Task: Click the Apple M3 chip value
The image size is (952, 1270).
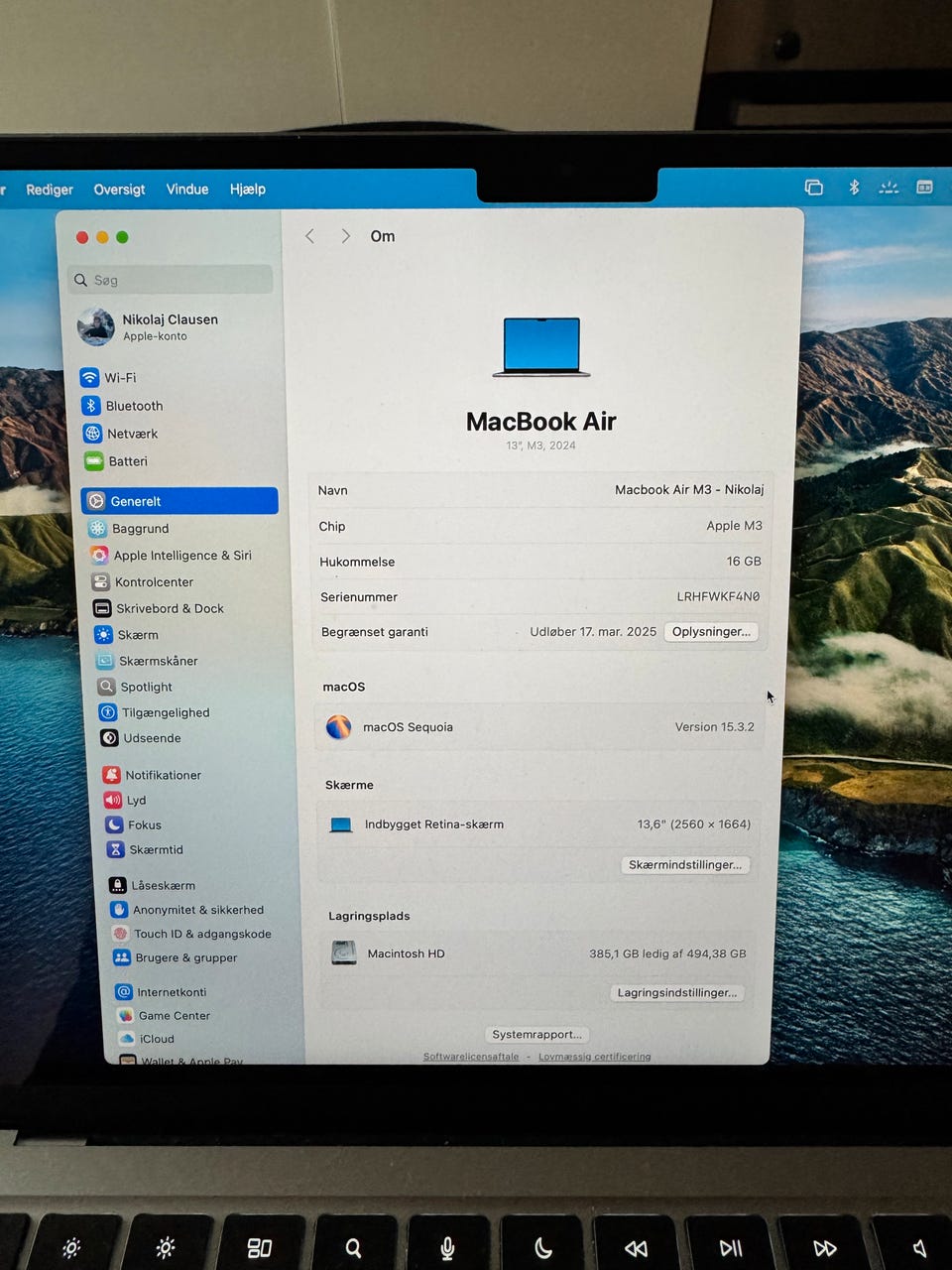Action: click(734, 526)
